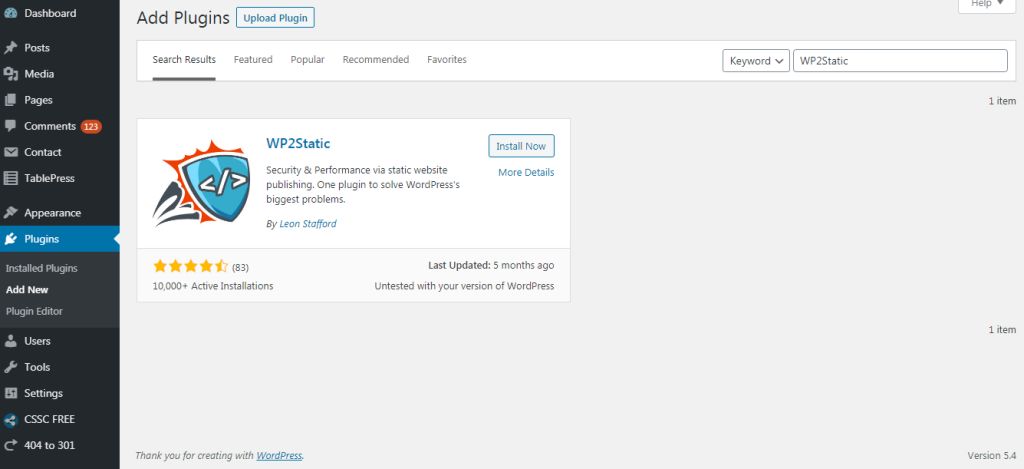Click the TablePress table icon
This screenshot has height=469, width=1024.
click(10, 178)
